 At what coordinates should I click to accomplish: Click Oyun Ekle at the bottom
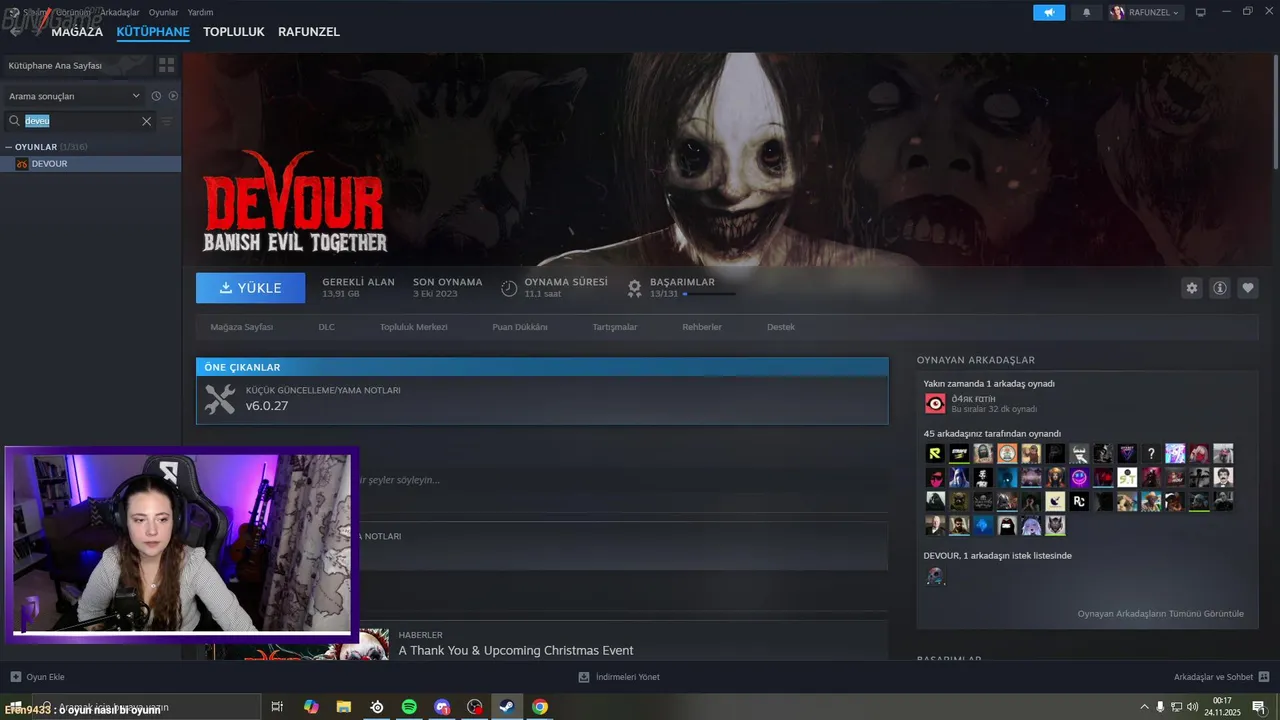tap(38, 677)
